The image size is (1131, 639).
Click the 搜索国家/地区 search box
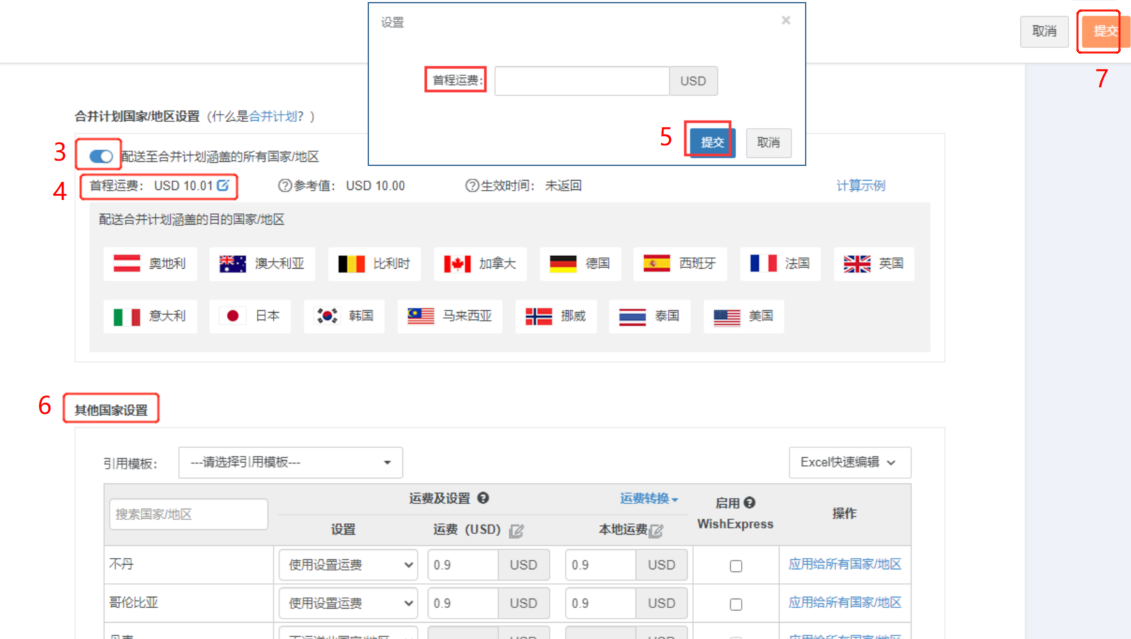188,514
